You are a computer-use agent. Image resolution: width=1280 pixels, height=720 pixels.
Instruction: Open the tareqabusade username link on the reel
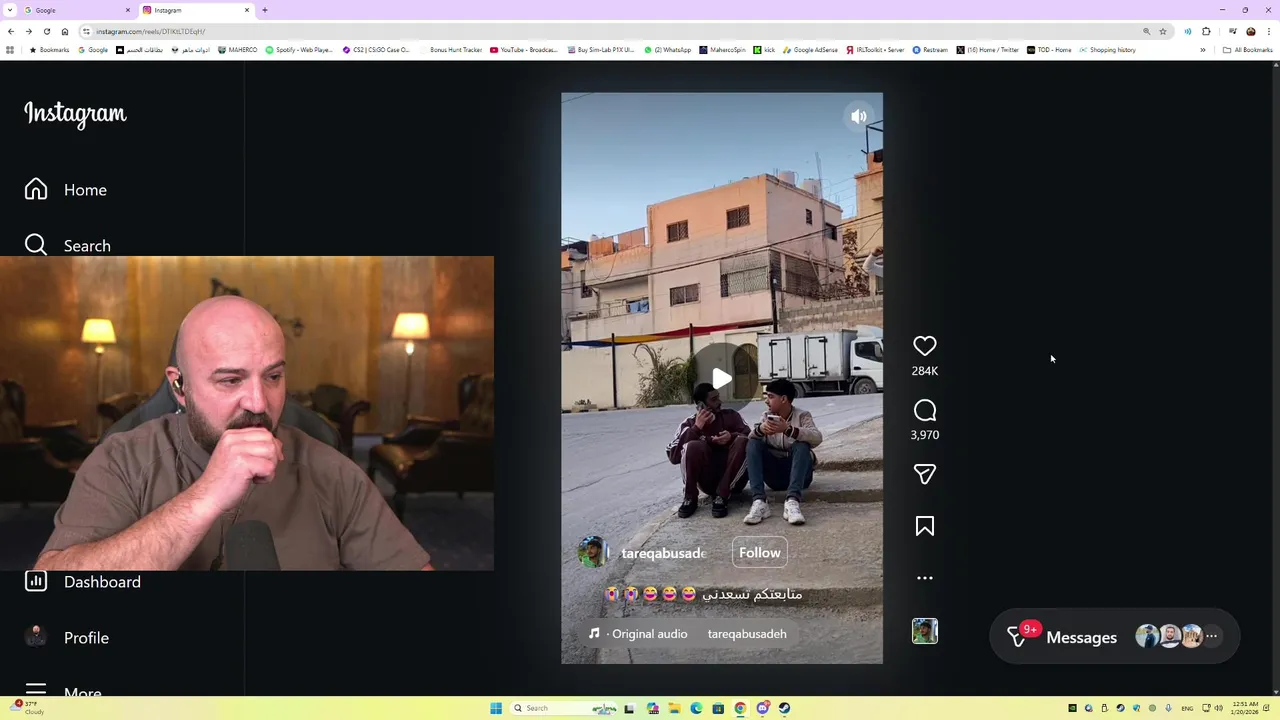pos(664,553)
